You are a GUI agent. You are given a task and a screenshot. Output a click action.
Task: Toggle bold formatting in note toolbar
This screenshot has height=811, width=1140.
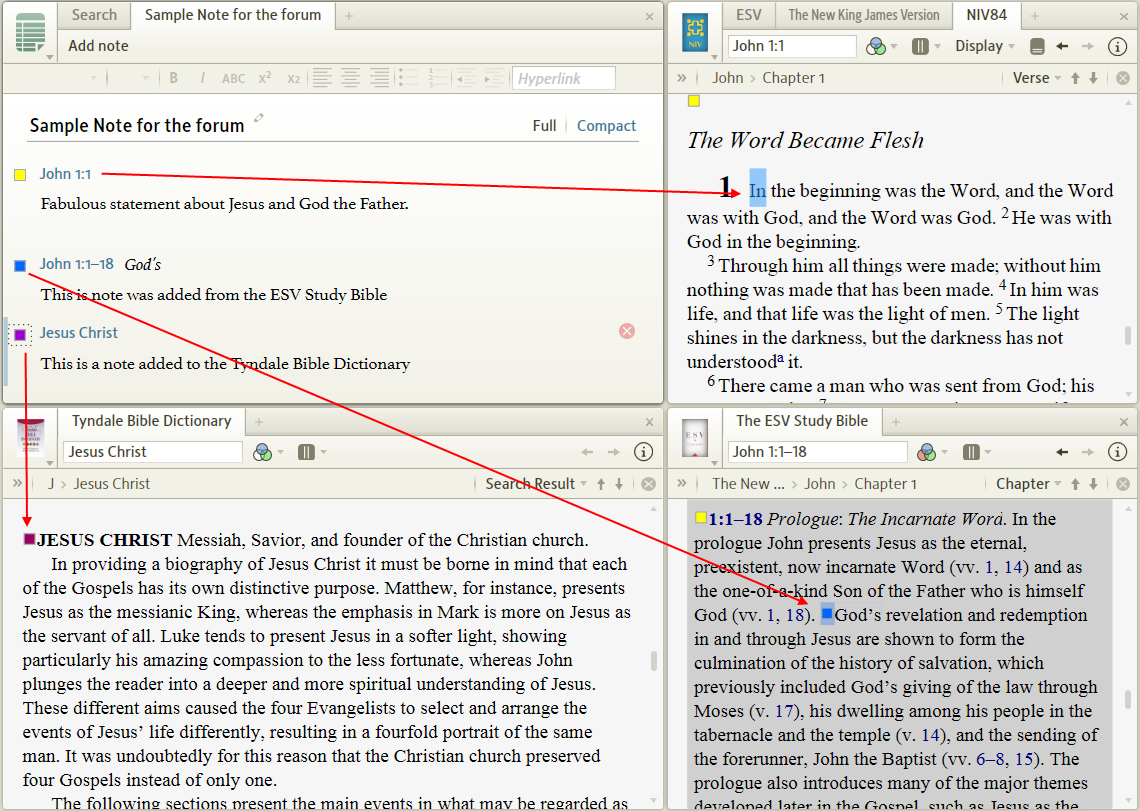pyautogui.click(x=174, y=78)
